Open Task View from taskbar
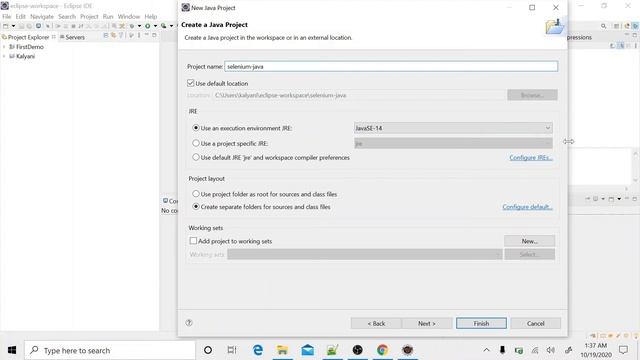The image size is (640, 360). [232, 350]
